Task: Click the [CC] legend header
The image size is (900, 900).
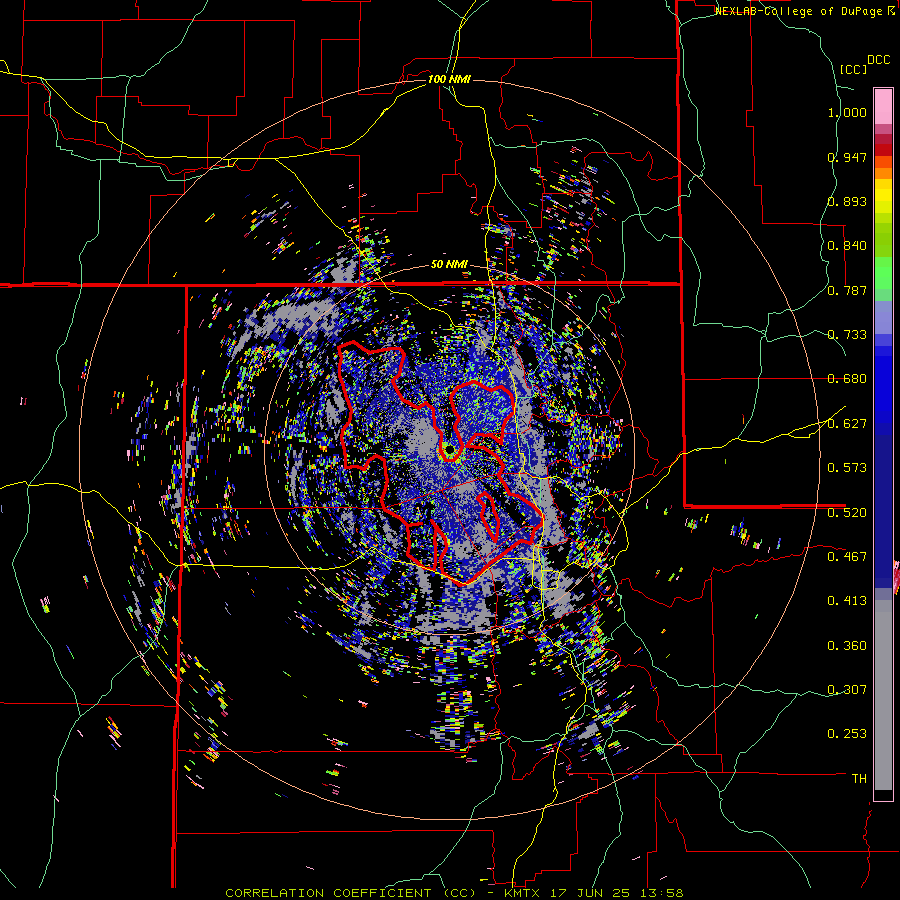Action: point(853,69)
